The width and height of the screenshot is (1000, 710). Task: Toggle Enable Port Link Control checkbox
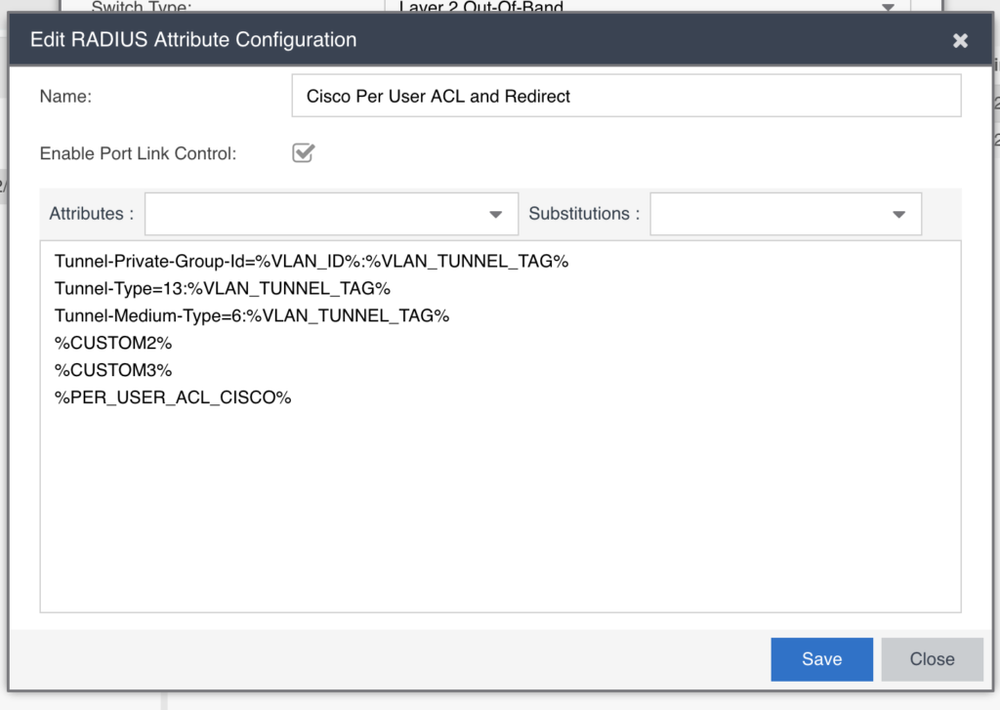pyautogui.click(x=303, y=153)
